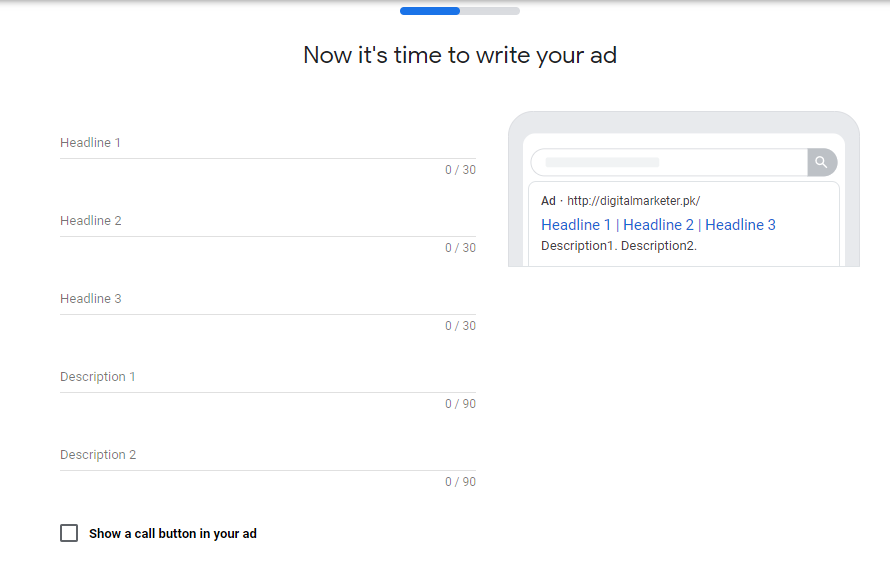The image size is (890, 576).
Task: Click into the Description 1 field
Action: (x=268, y=377)
